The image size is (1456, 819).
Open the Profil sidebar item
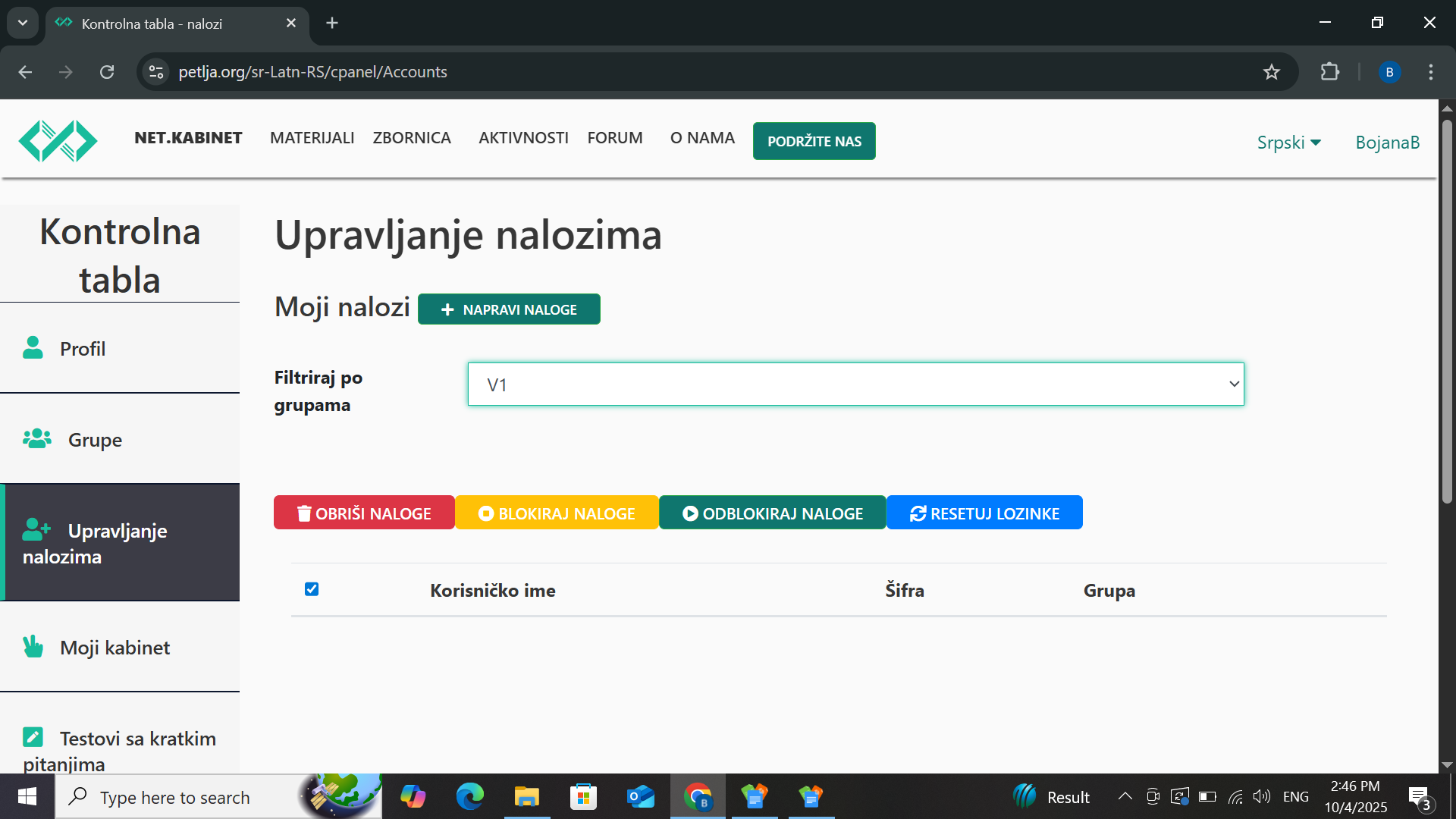(x=82, y=349)
